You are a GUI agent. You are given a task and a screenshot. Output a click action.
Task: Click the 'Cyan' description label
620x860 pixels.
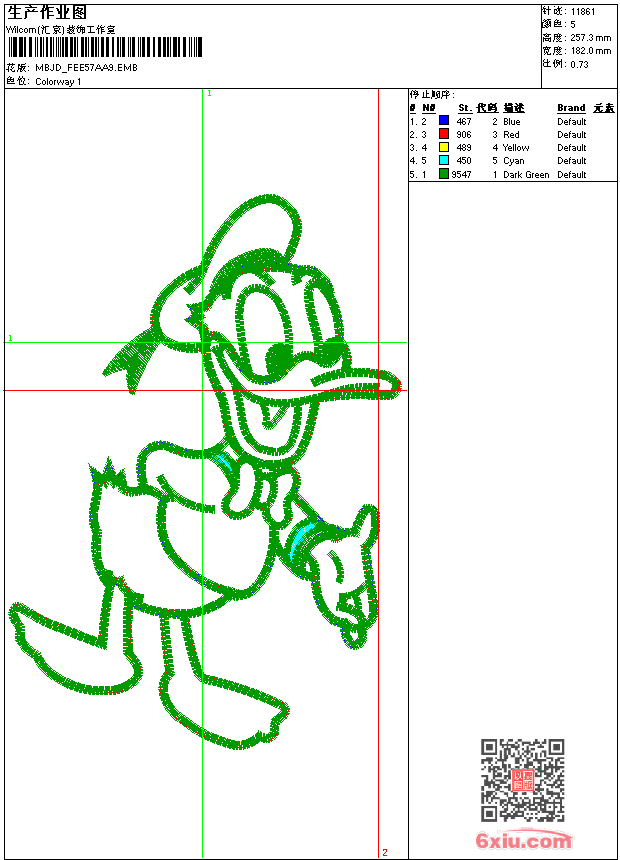click(514, 161)
